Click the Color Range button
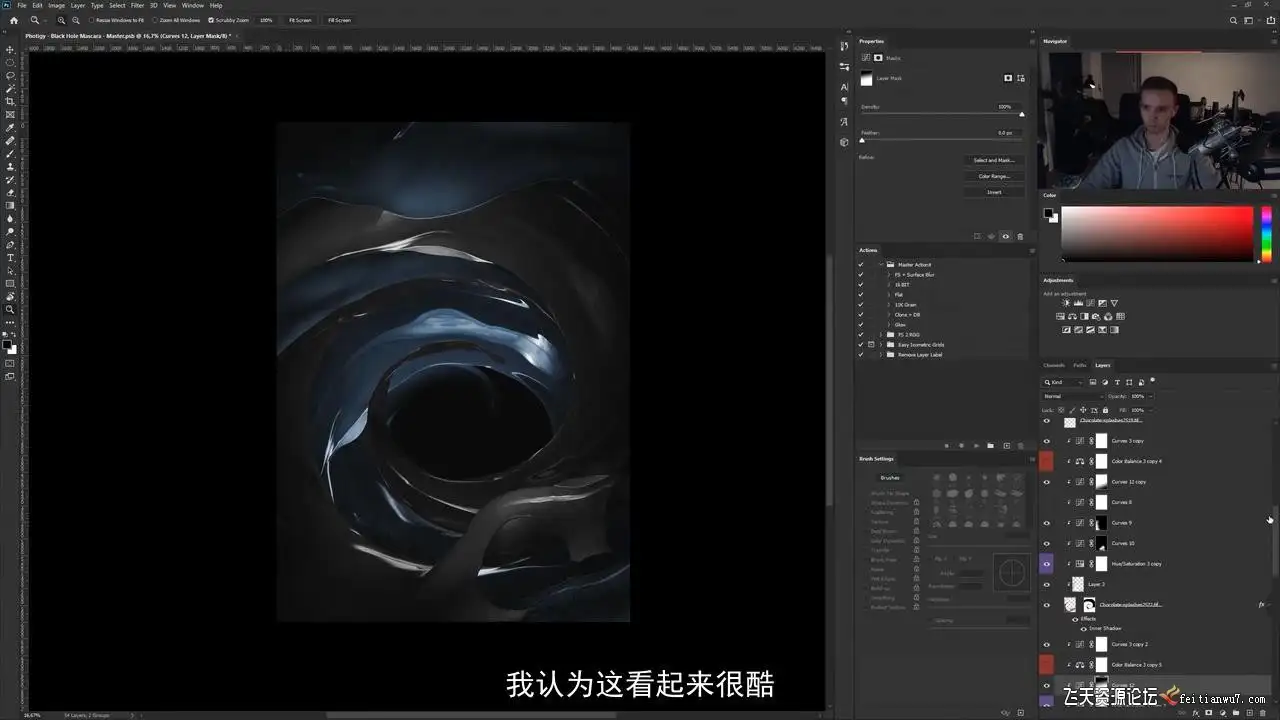The height and width of the screenshot is (720, 1280). coord(994,176)
